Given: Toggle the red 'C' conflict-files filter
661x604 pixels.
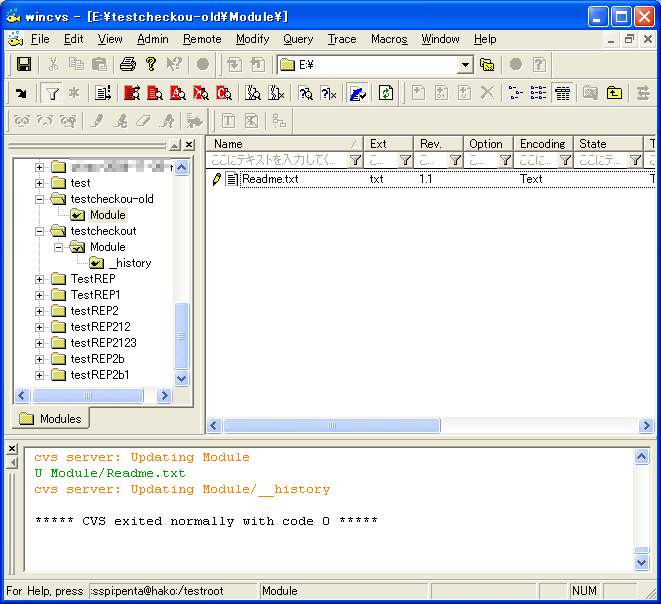Looking at the screenshot, I should point(223,93).
